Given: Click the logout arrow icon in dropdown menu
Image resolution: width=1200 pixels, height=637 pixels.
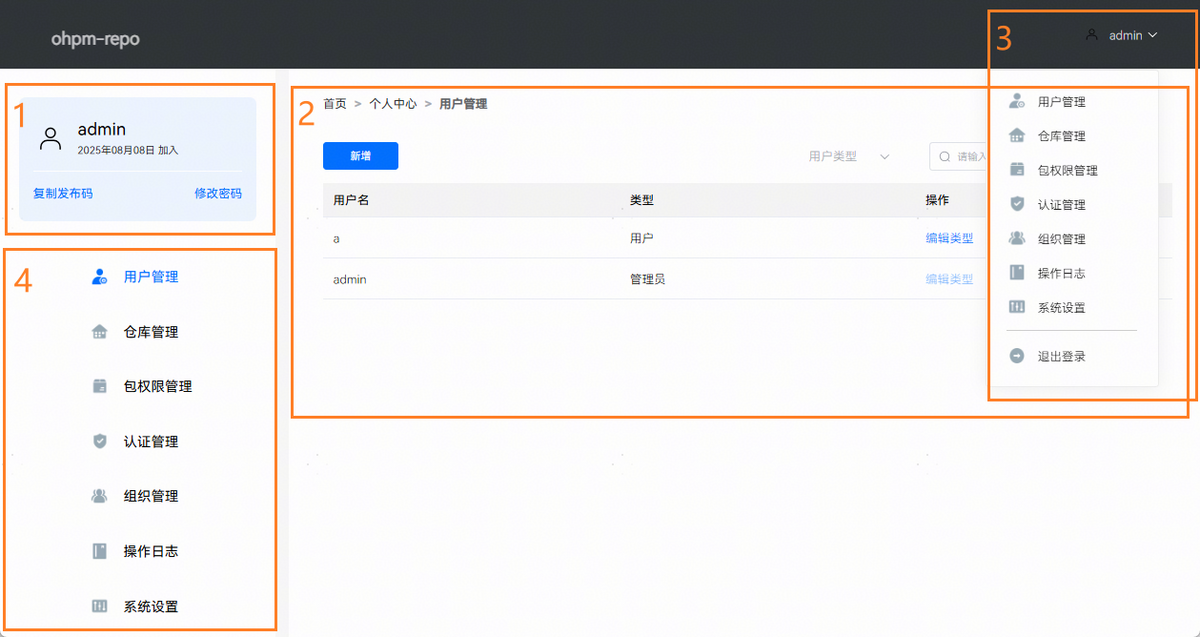Looking at the screenshot, I should (x=1017, y=356).
